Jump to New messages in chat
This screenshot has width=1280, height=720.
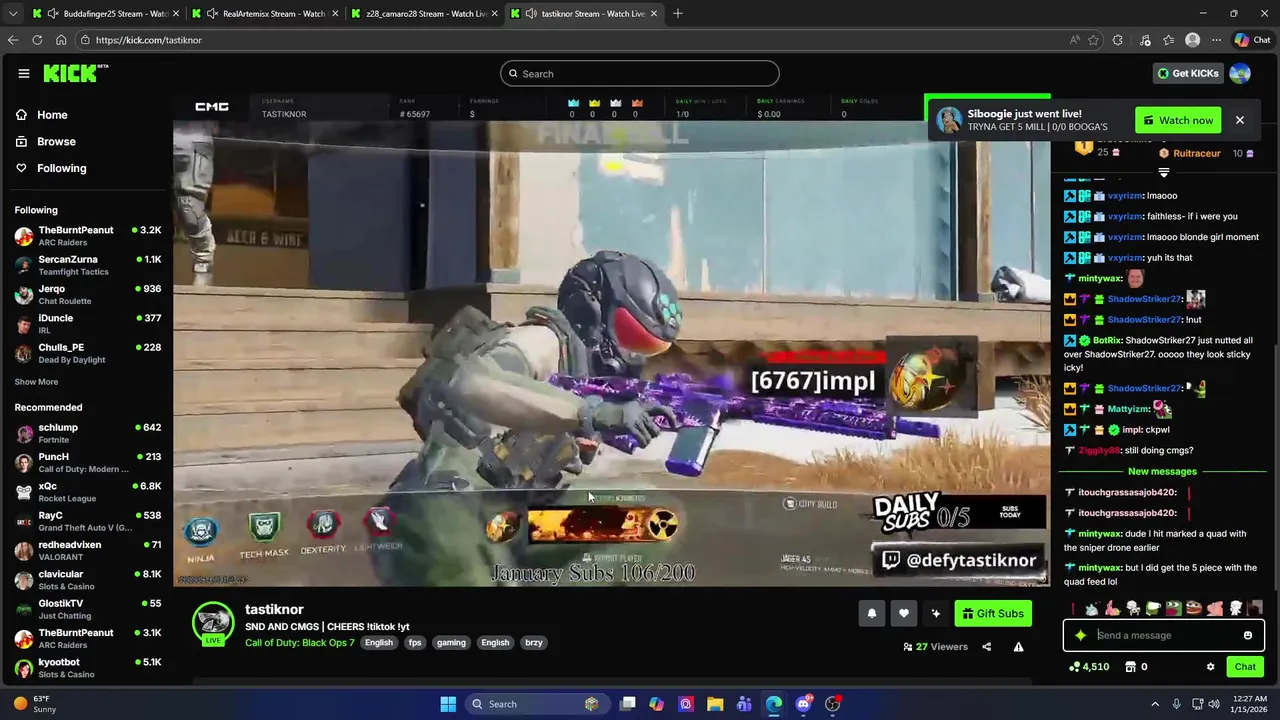click(x=1162, y=471)
